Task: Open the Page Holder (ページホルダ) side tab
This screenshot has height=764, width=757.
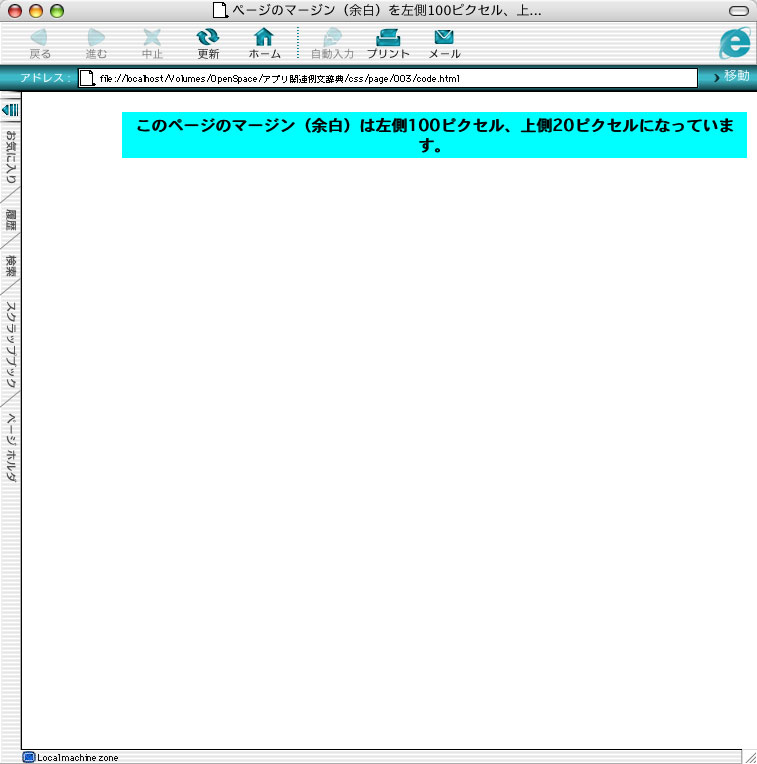Action: click(11, 448)
